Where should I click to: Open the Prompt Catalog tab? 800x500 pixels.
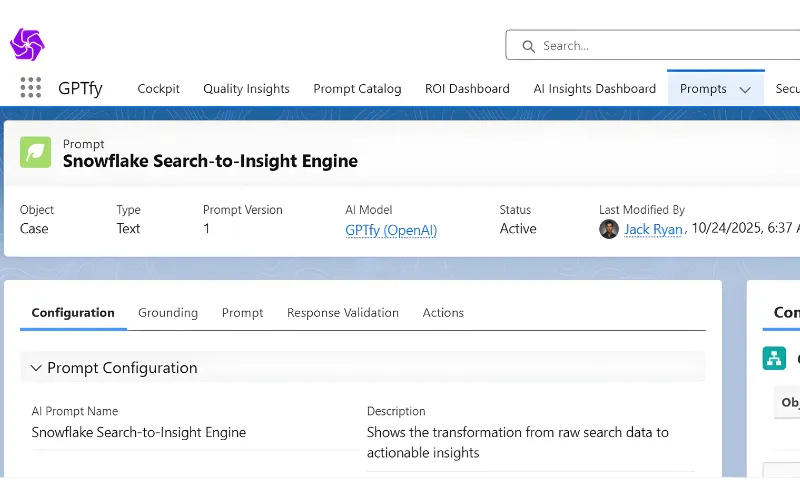(x=357, y=89)
